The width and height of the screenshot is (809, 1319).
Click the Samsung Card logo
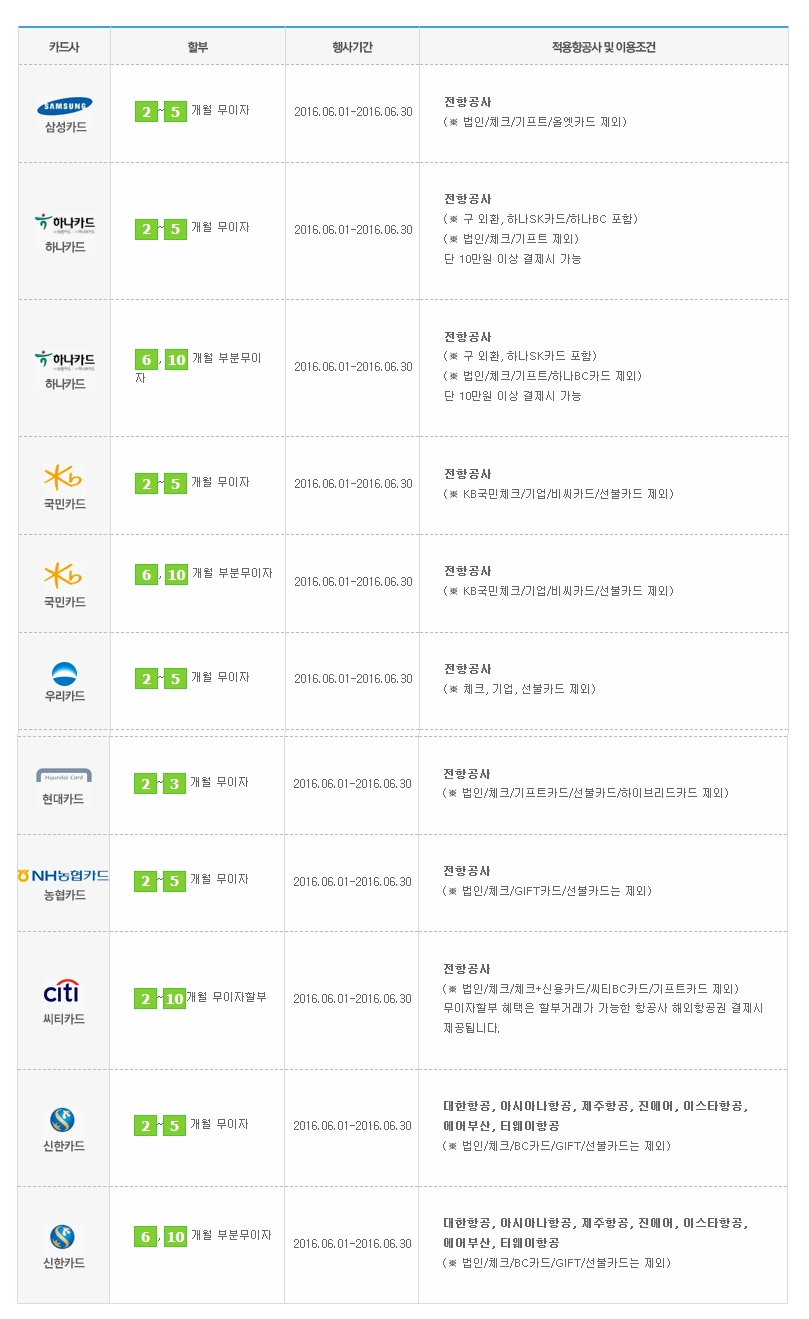(65, 106)
